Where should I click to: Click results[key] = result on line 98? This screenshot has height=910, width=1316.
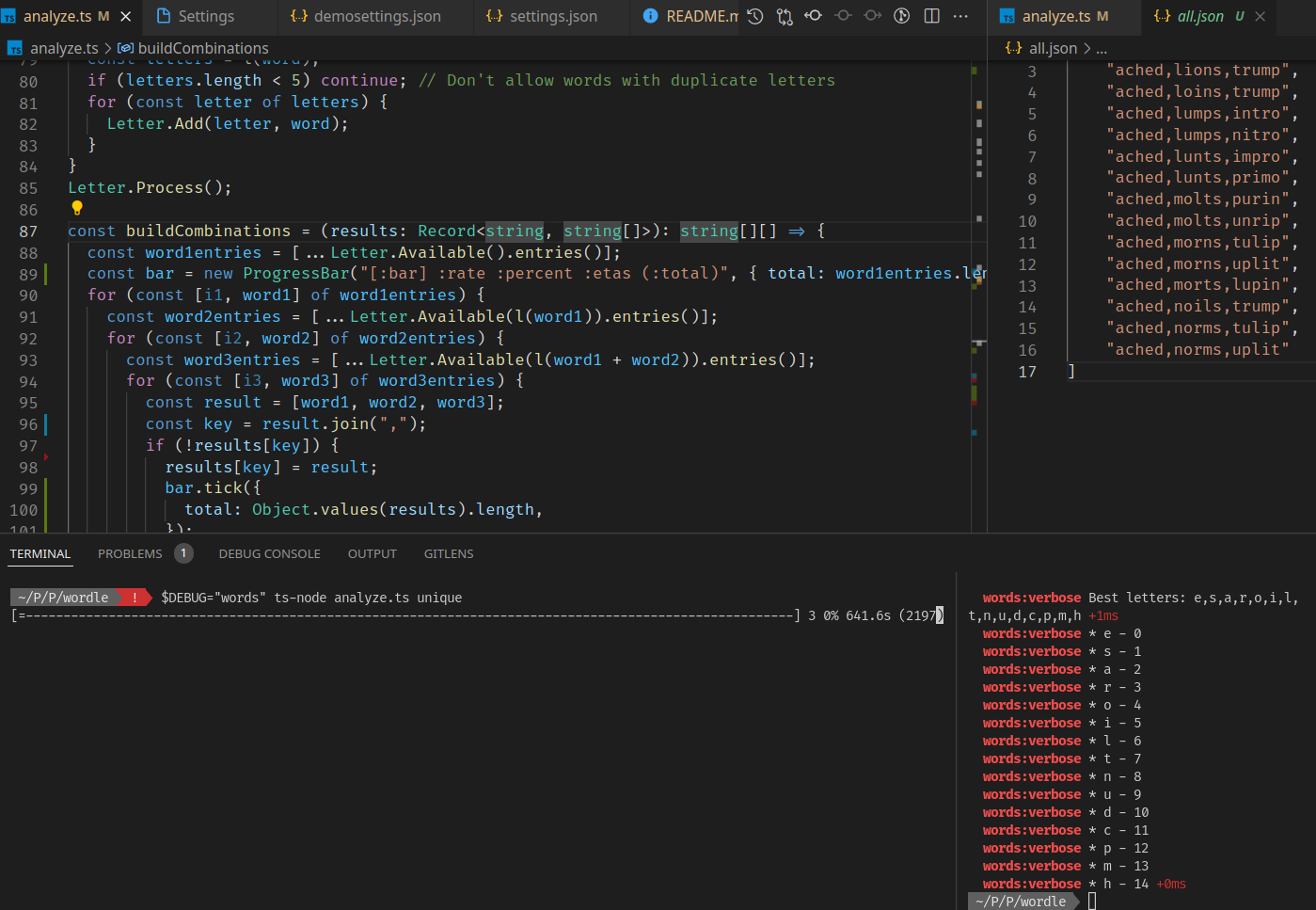[x=271, y=468]
